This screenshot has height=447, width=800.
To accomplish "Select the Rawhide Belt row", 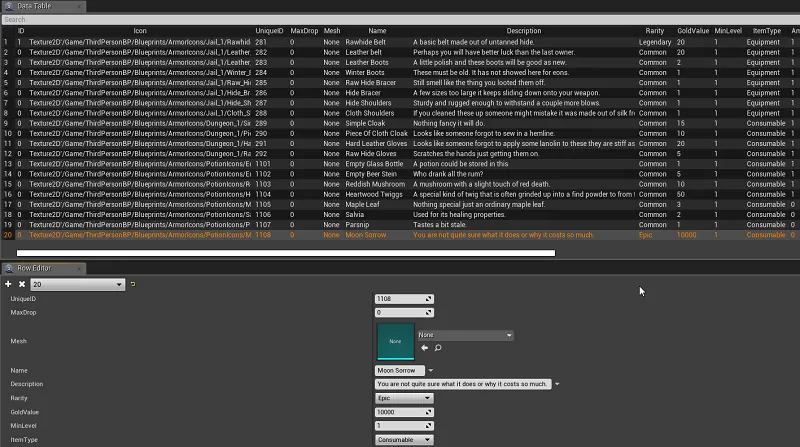I will coord(400,42).
